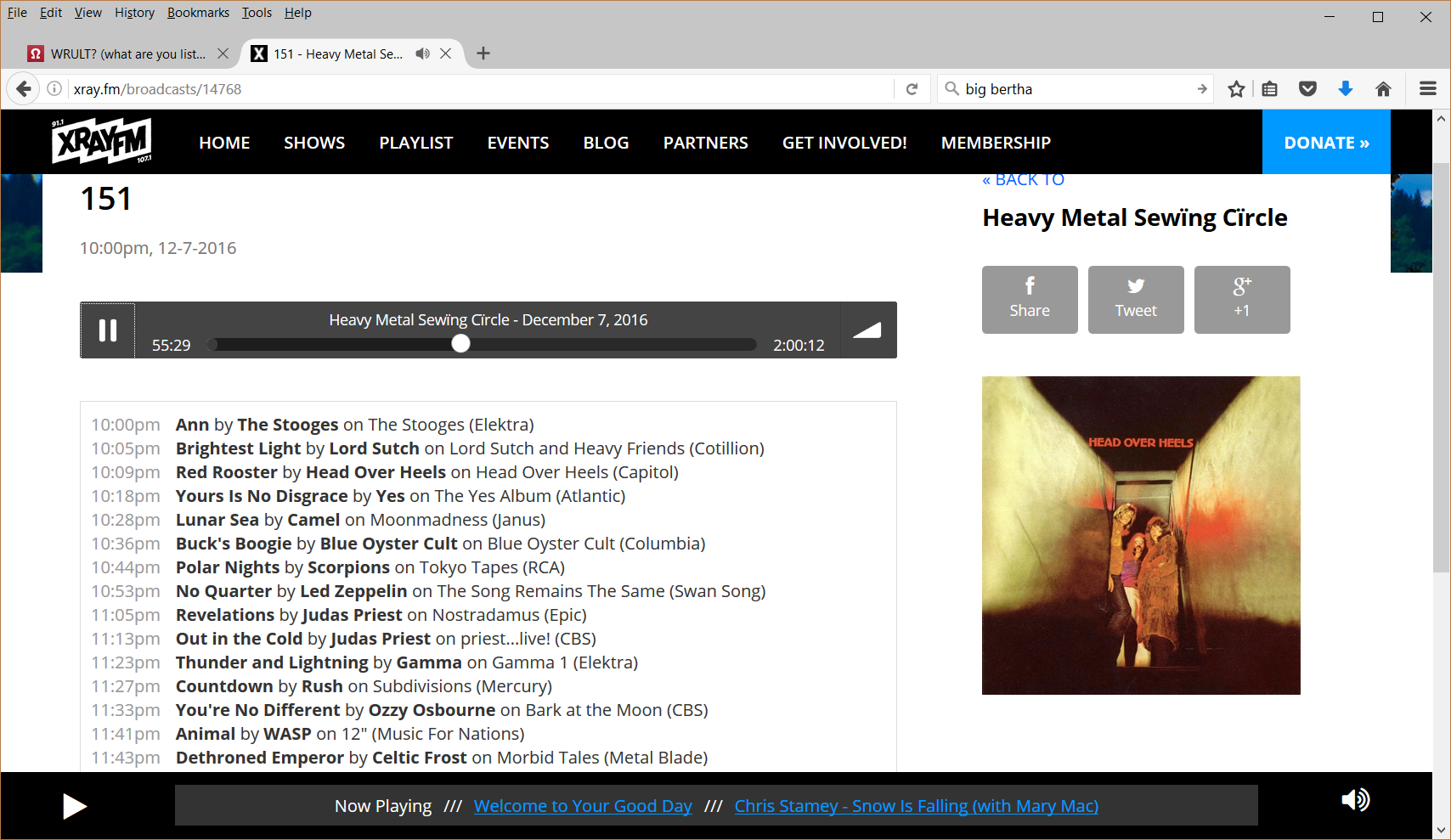Open the SHOWS page
This screenshot has width=1451, height=840.
[x=314, y=143]
